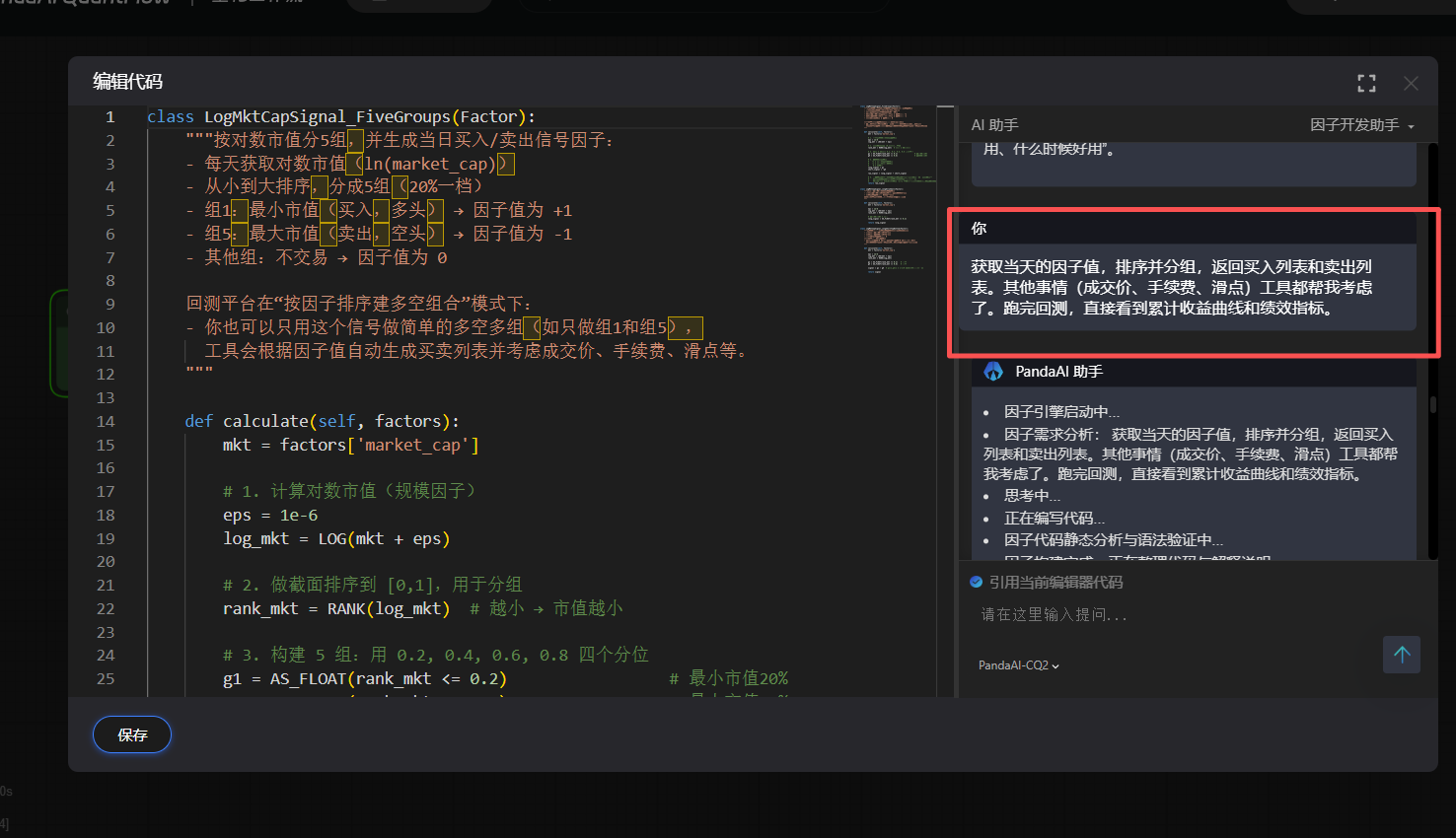Click the mkt = factors['market_cap'] line

click(350, 446)
